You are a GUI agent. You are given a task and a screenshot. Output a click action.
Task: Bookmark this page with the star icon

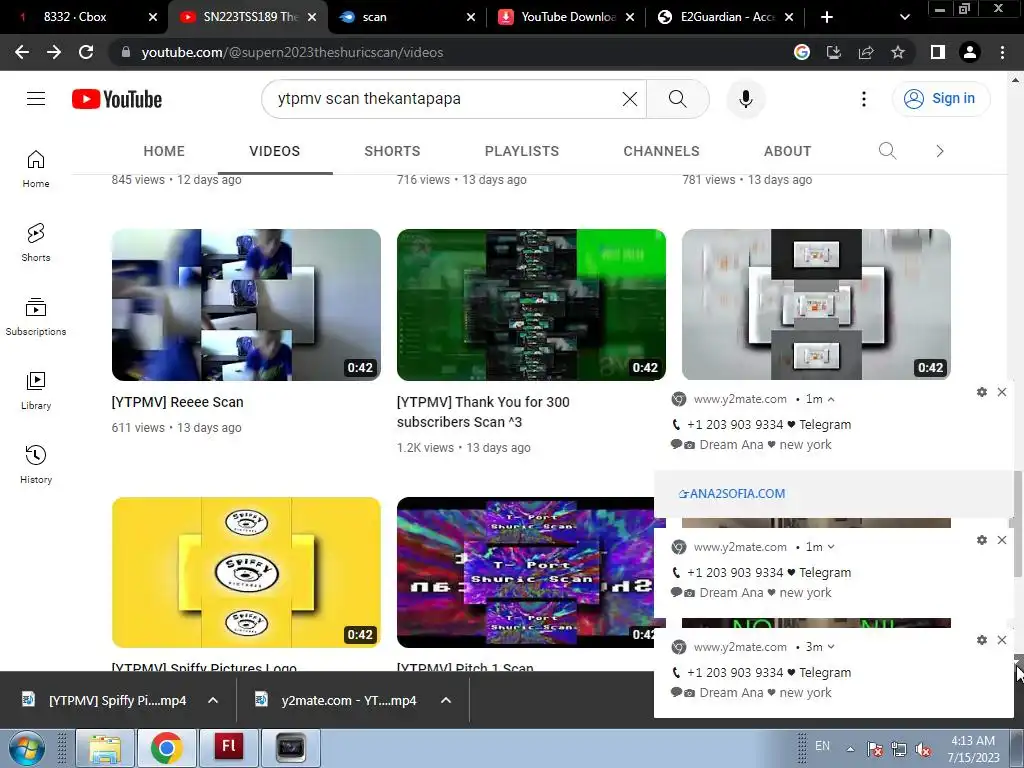(x=898, y=52)
